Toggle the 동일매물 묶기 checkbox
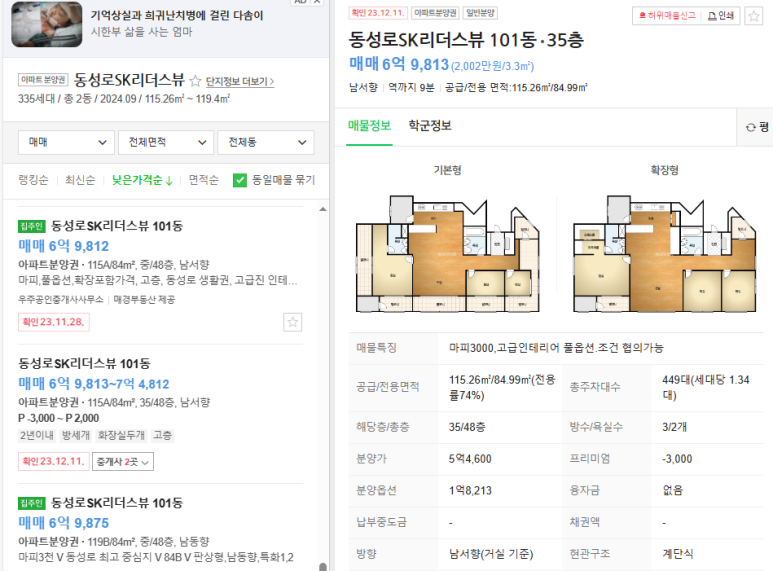Image resolution: width=773 pixels, height=571 pixels. click(x=240, y=180)
